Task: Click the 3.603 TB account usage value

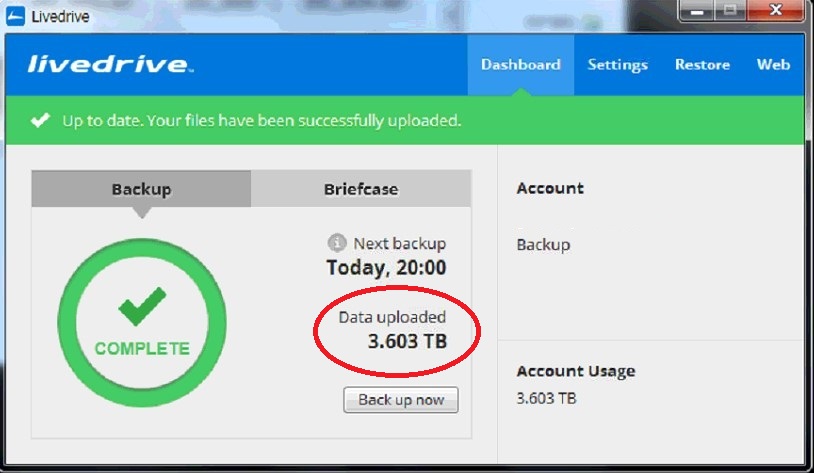Action: pyautogui.click(x=546, y=398)
